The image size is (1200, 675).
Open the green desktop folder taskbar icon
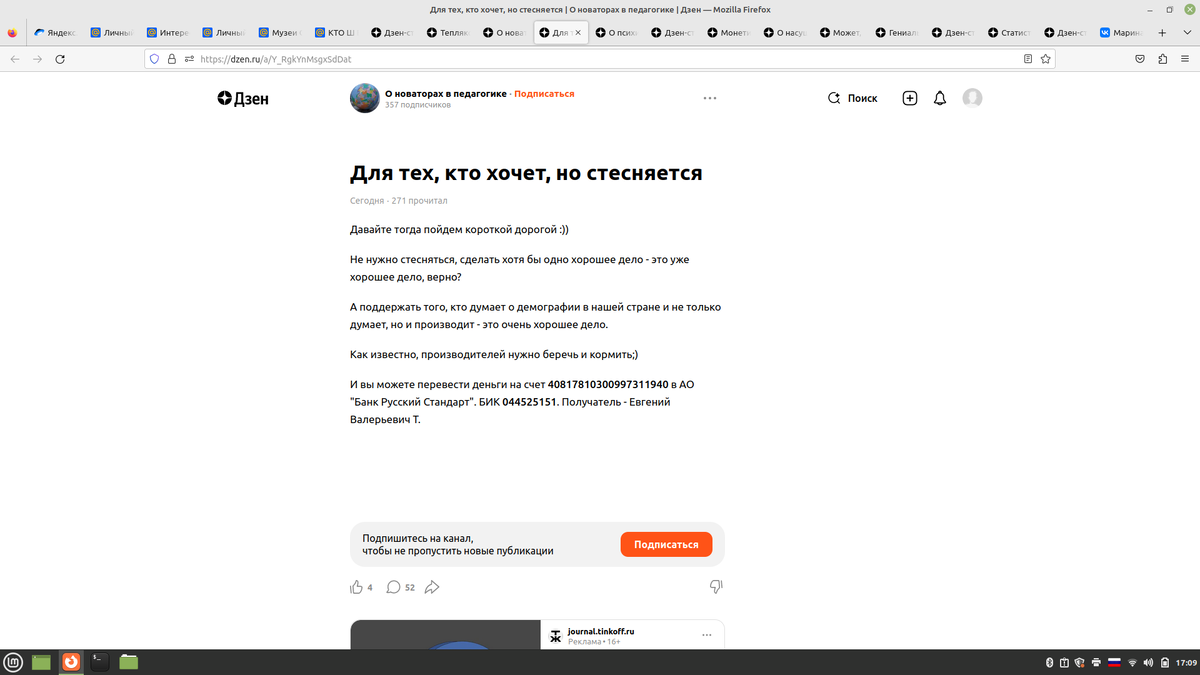(x=41, y=661)
